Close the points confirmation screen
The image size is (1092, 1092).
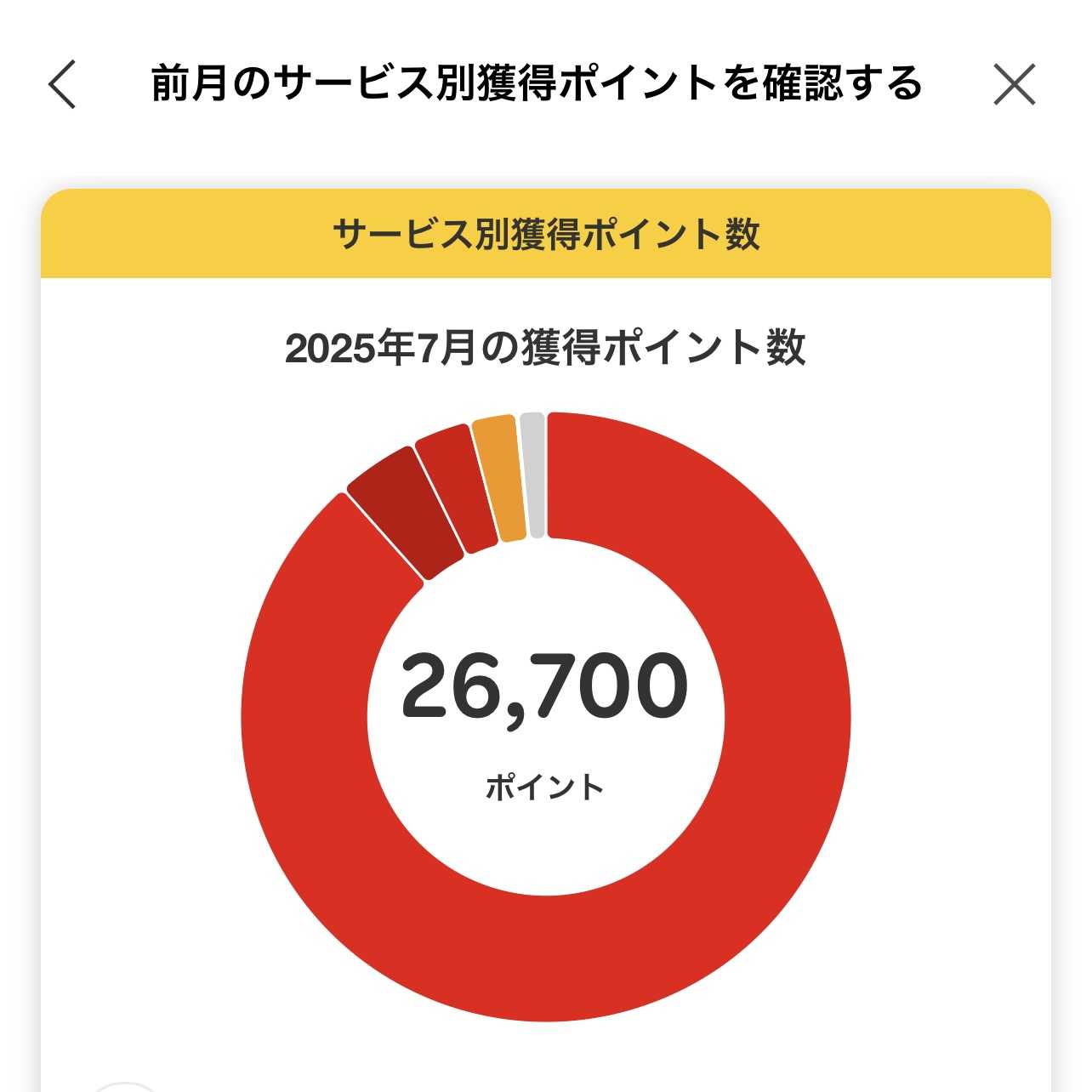tap(1014, 84)
